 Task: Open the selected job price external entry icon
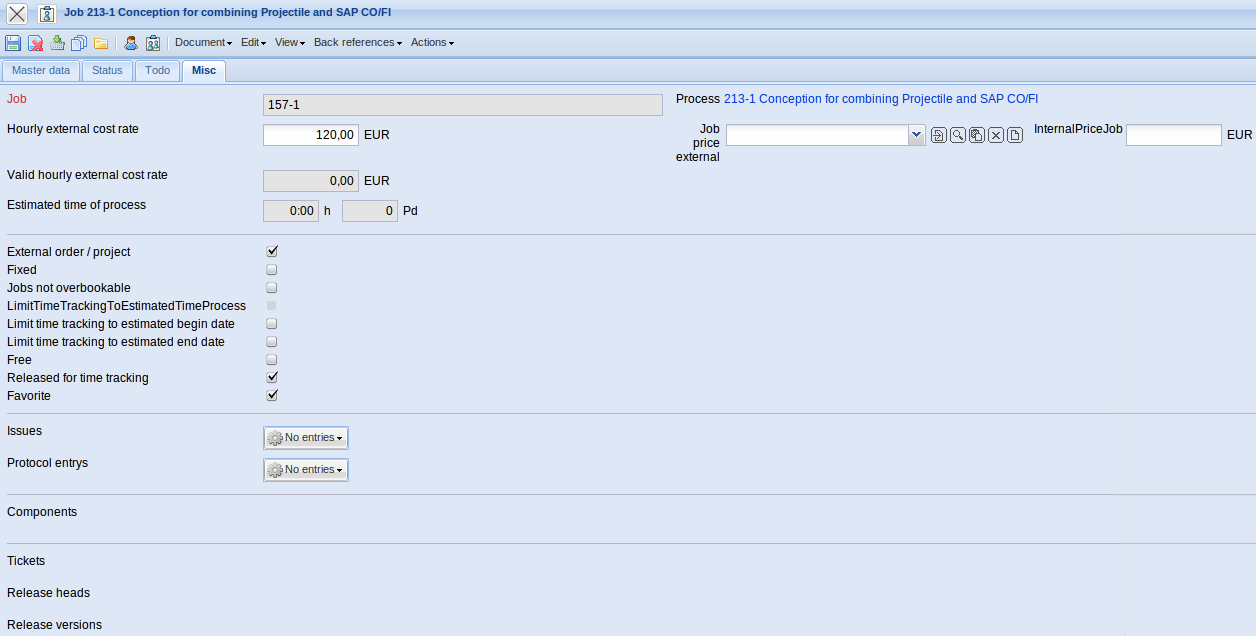click(939, 135)
